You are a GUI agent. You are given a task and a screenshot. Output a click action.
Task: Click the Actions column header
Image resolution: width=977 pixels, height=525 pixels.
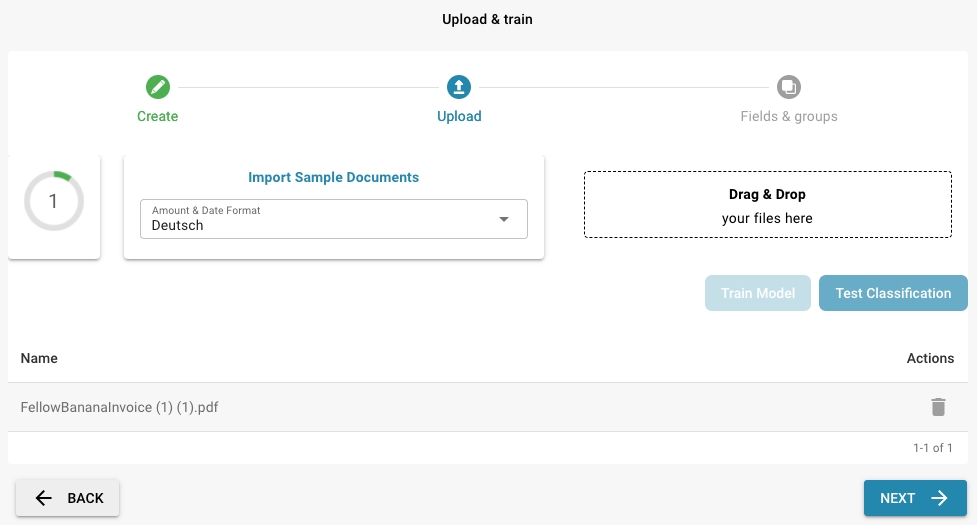pyautogui.click(x=929, y=358)
